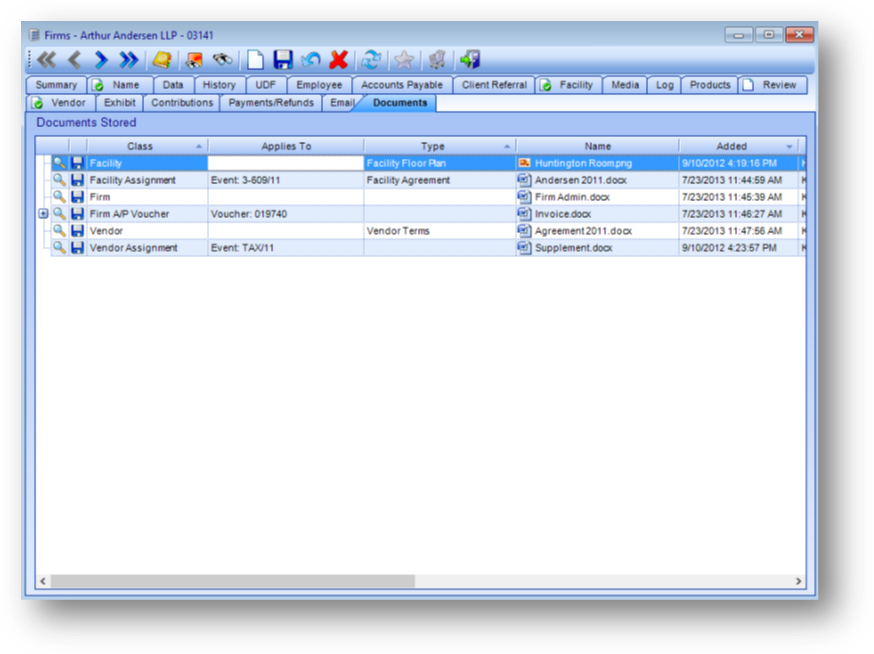Click the next record blue arrow
Screen dimensions: 874x654
[x=101, y=60]
